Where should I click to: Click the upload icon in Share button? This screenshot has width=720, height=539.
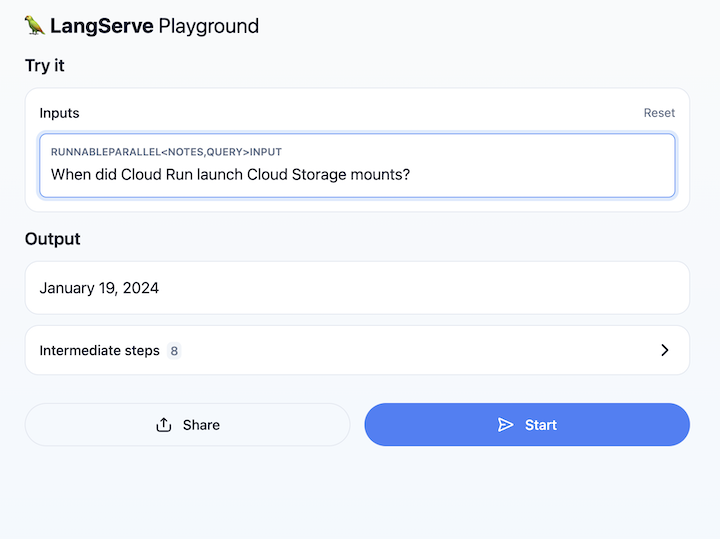[165, 425]
